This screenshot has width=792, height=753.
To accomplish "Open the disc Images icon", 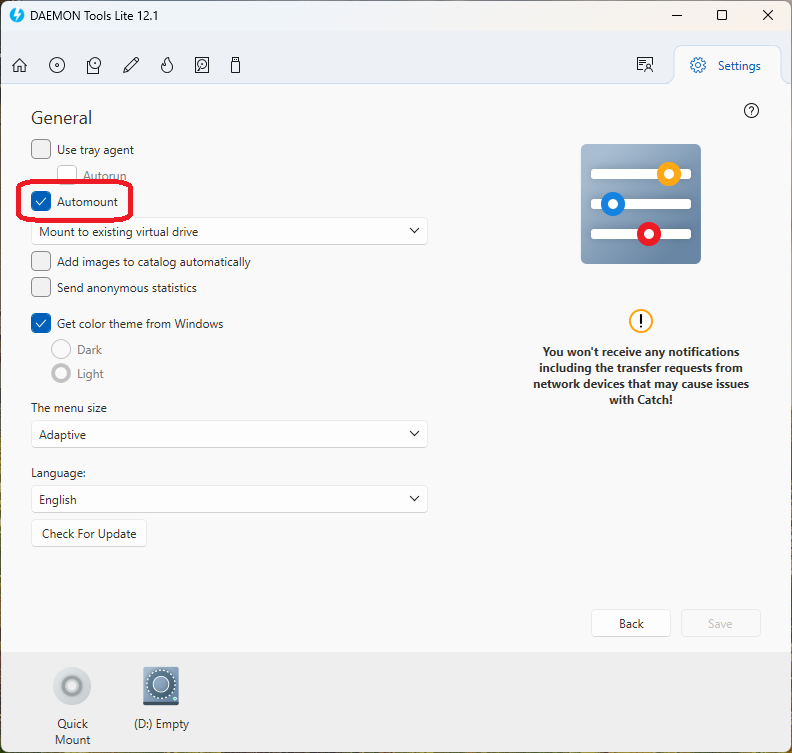I will click(57, 65).
